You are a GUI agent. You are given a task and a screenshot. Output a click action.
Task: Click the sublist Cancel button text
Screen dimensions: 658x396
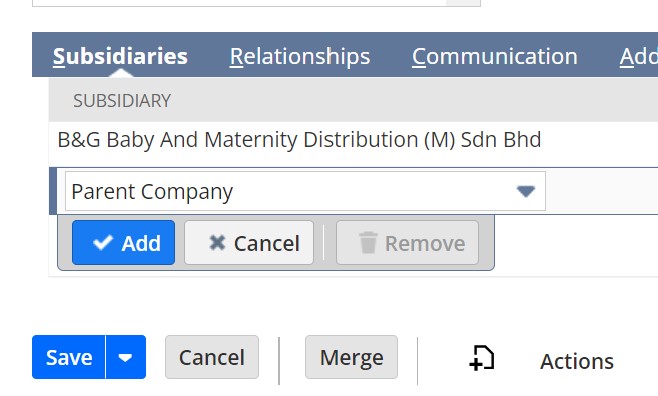click(x=266, y=243)
